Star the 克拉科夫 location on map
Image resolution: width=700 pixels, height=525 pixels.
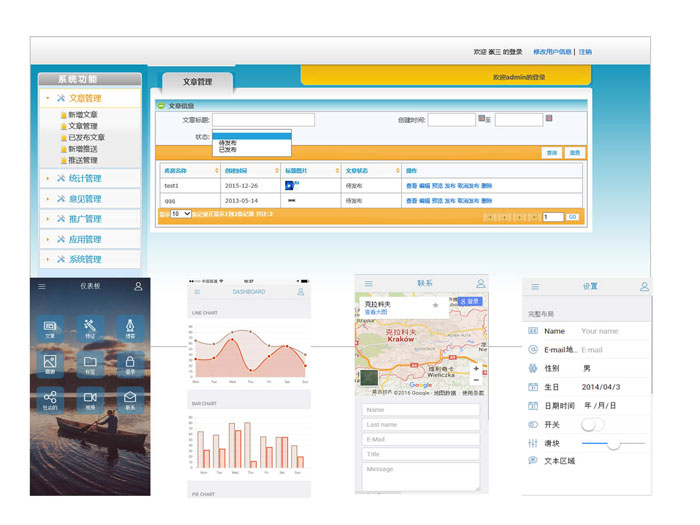(x=435, y=304)
